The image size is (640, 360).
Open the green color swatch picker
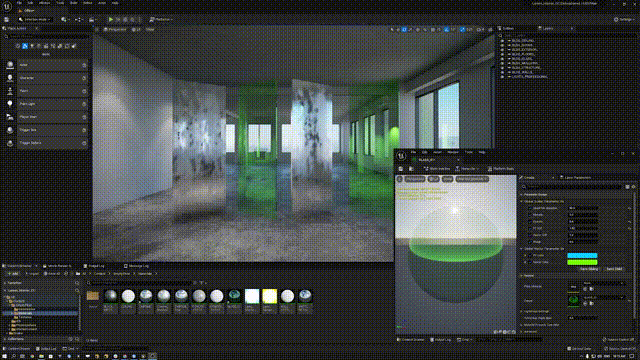point(582,262)
